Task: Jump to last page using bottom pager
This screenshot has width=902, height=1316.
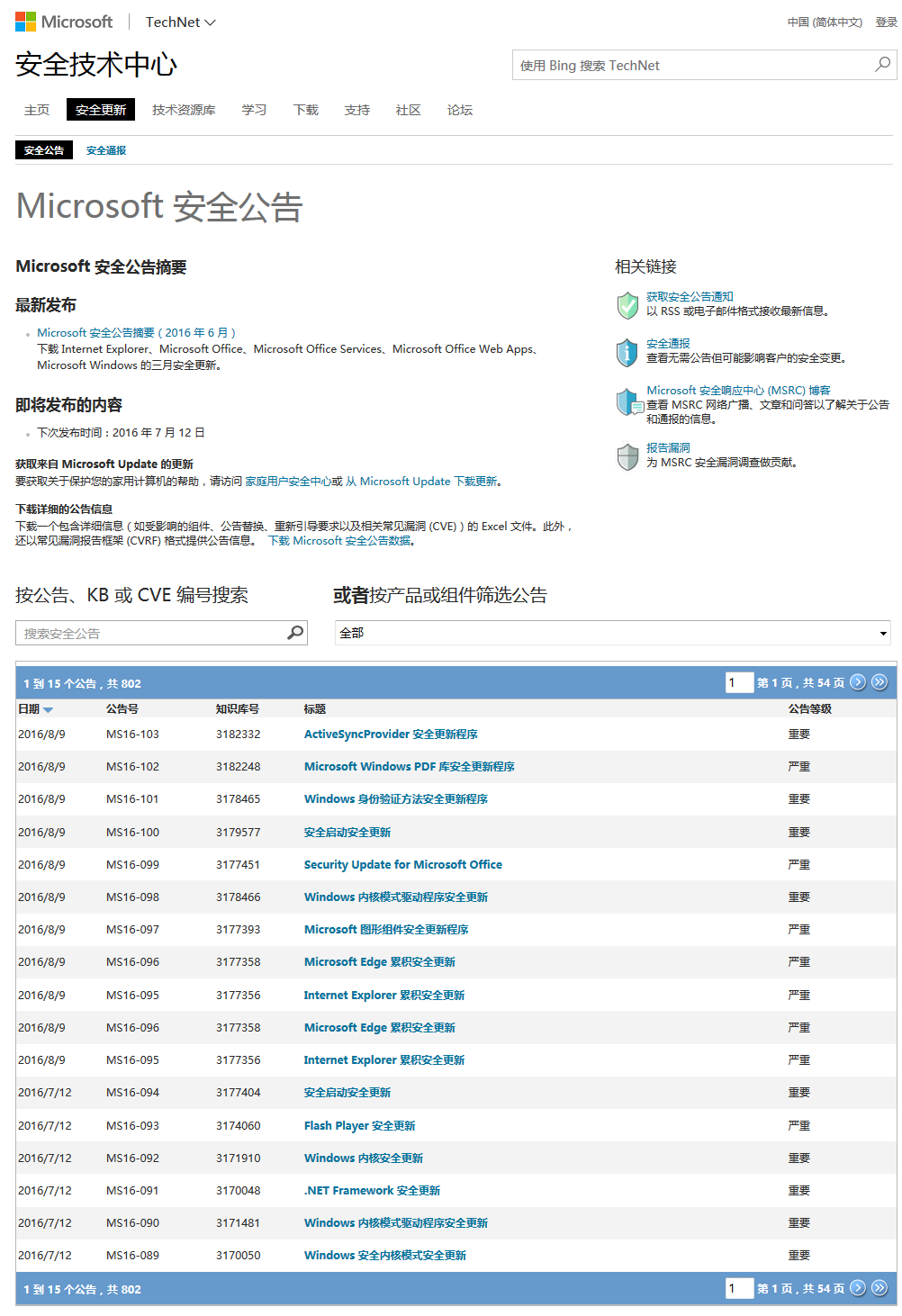Action: click(879, 1287)
